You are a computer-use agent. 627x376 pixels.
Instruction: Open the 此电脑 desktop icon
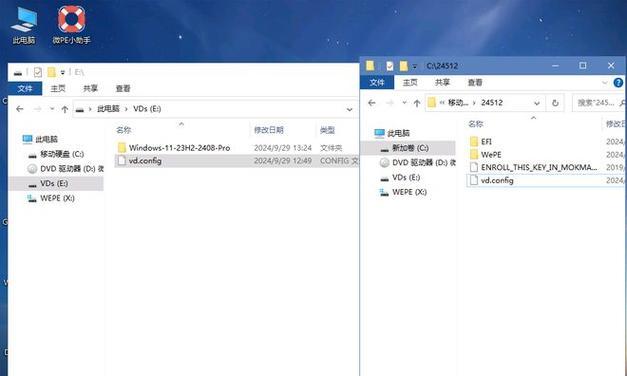pos(24,25)
